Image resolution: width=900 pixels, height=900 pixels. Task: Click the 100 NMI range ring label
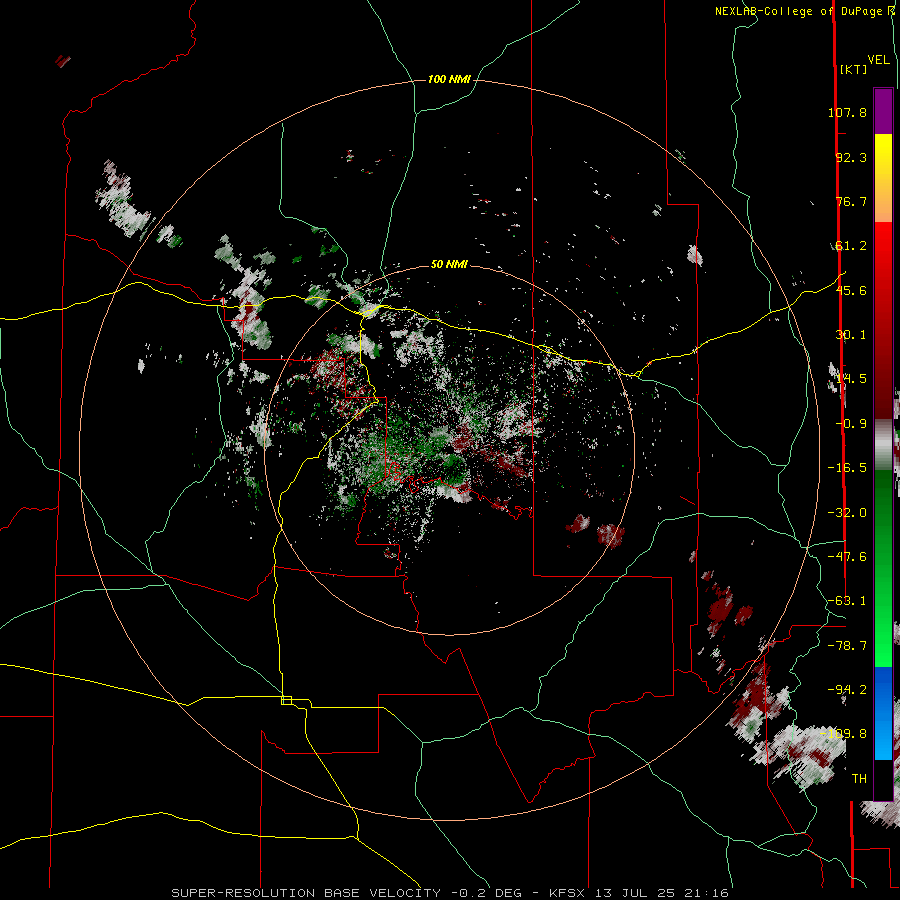(x=449, y=79)
